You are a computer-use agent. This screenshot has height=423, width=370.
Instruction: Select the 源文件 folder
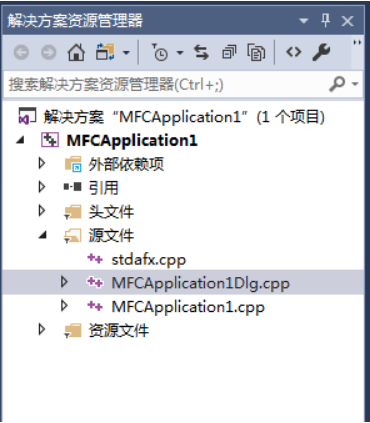[x=111, y=236]
